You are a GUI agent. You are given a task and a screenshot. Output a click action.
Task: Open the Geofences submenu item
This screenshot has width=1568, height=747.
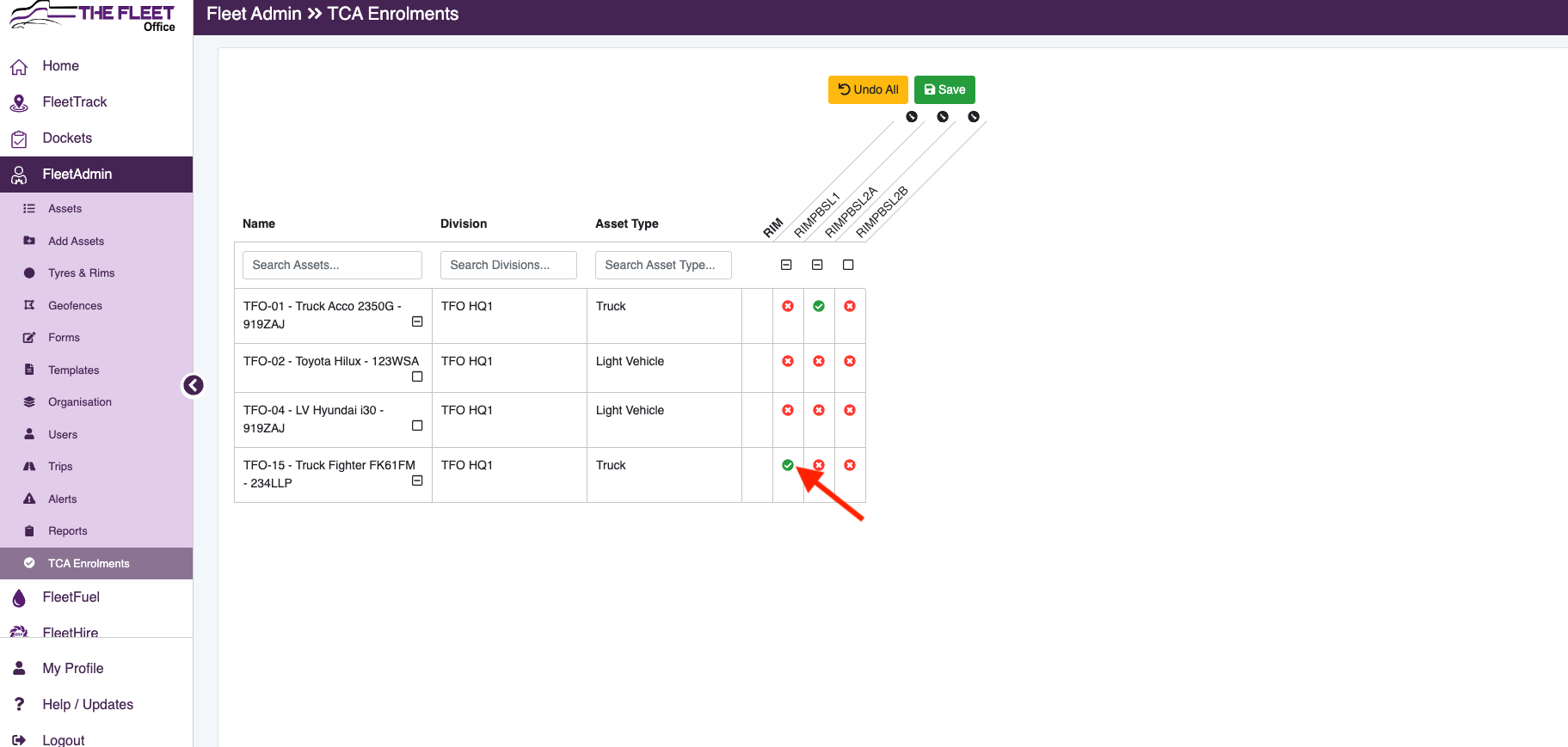click(96, 306)
